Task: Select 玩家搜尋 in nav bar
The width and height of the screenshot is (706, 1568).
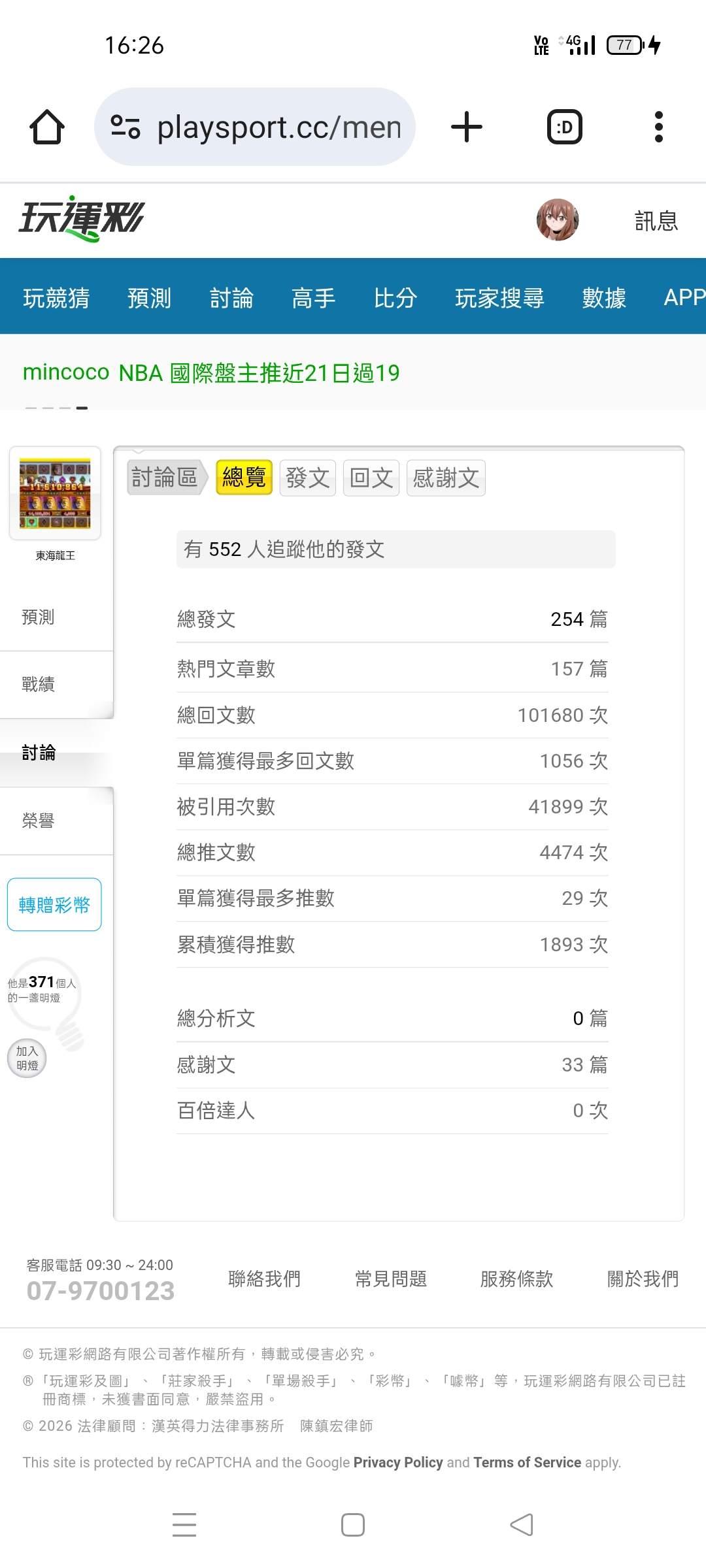Action: pyautogui.click(x=499, y=298)
